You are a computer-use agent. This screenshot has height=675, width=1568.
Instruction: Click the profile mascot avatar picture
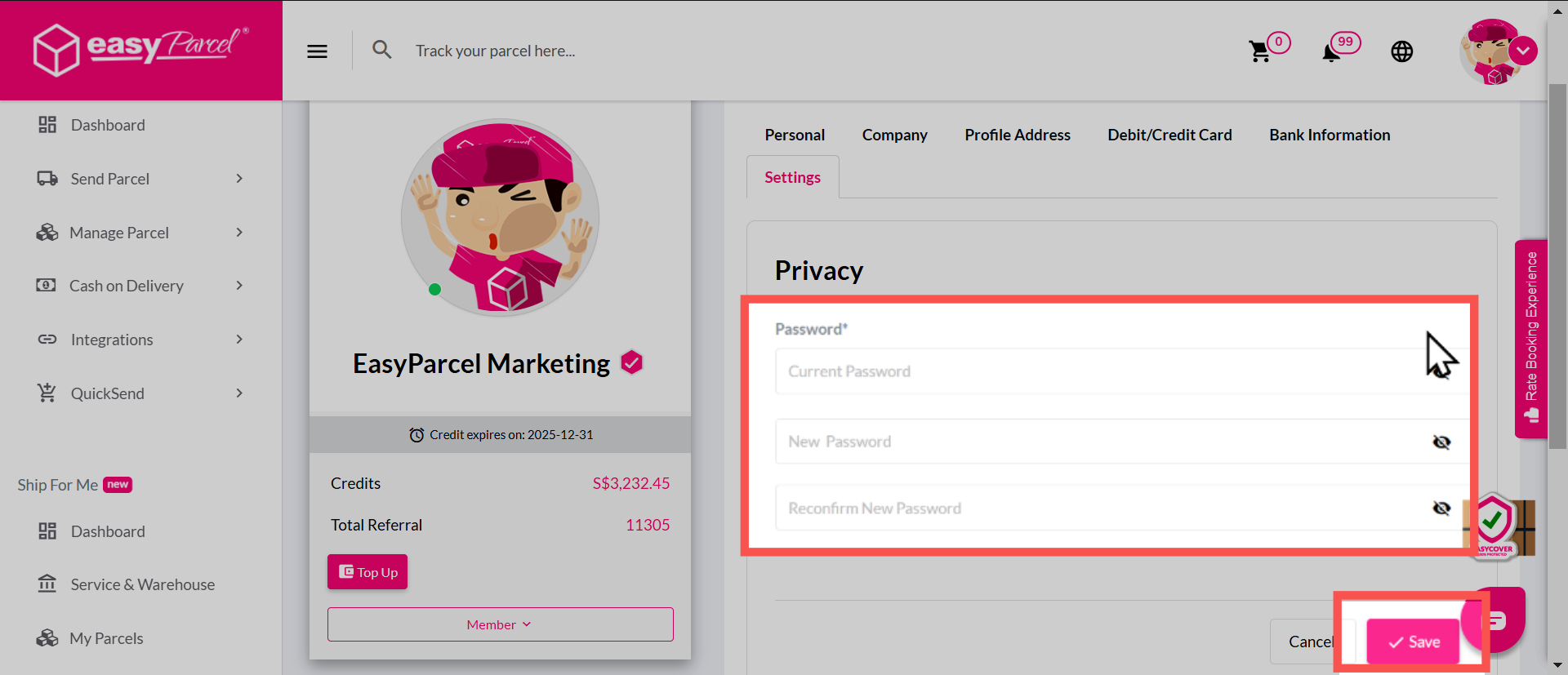(x=500, y=218)
